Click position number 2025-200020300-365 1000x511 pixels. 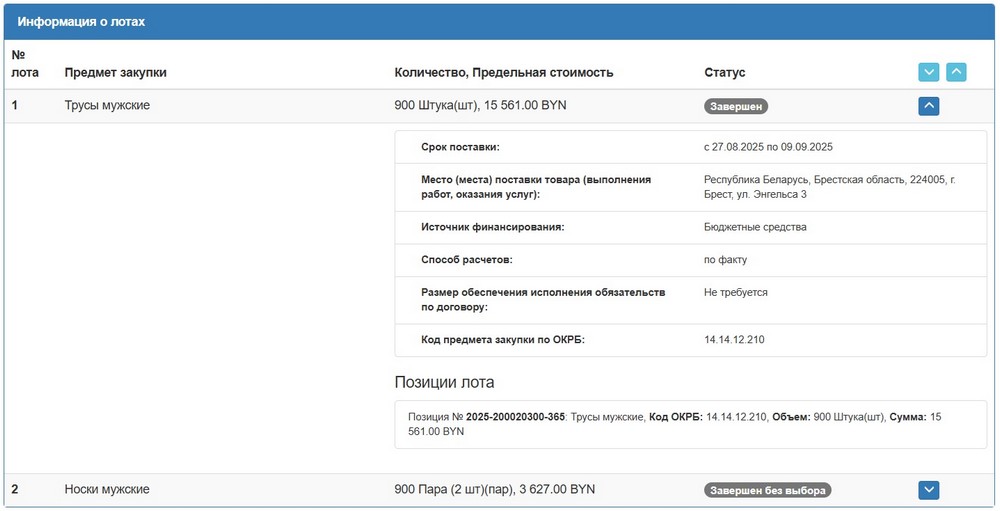(515, 416)
